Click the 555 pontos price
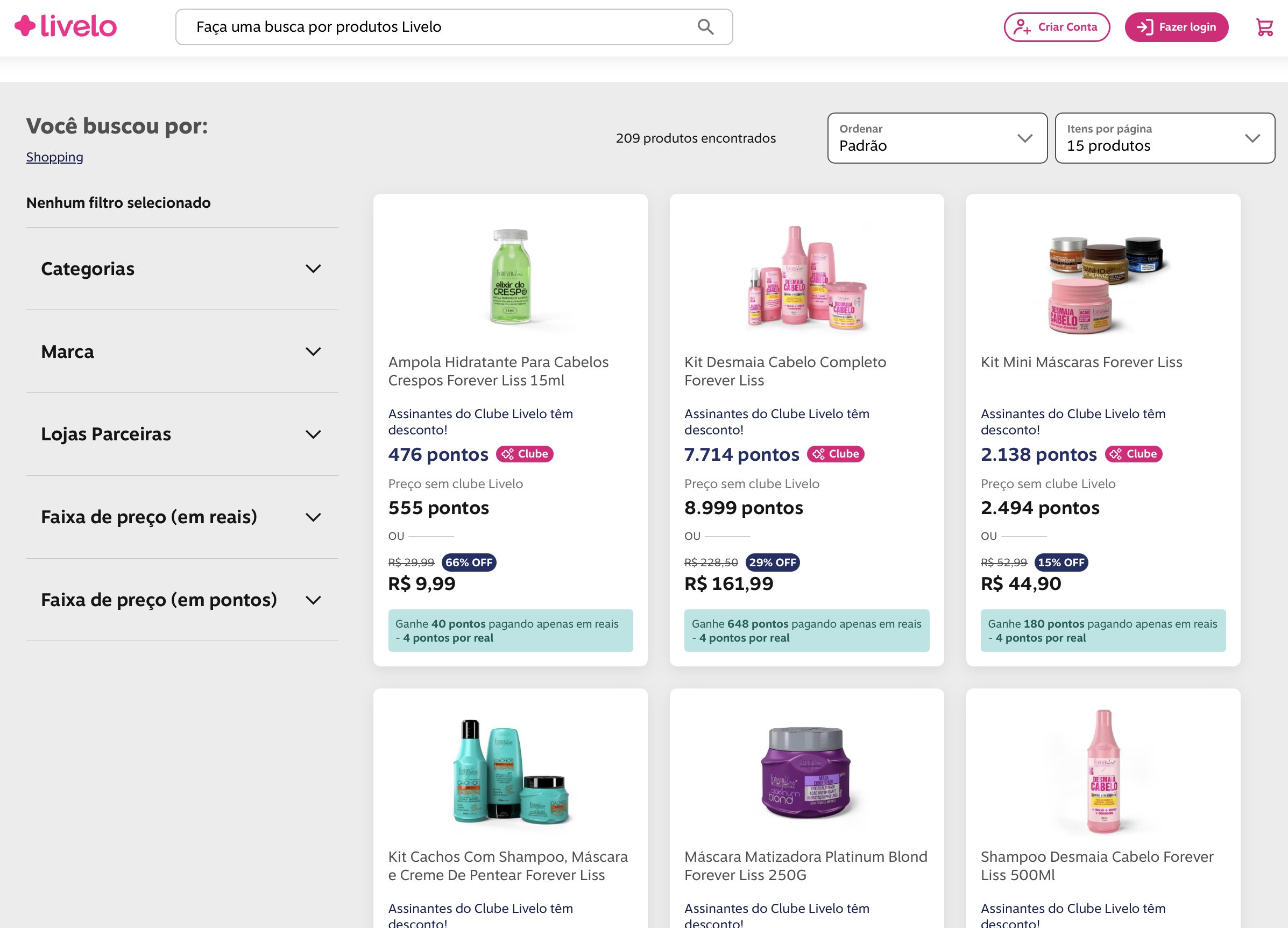This screenshot has height=928, width=1288. pyautogui.click(x=438, y=508)
